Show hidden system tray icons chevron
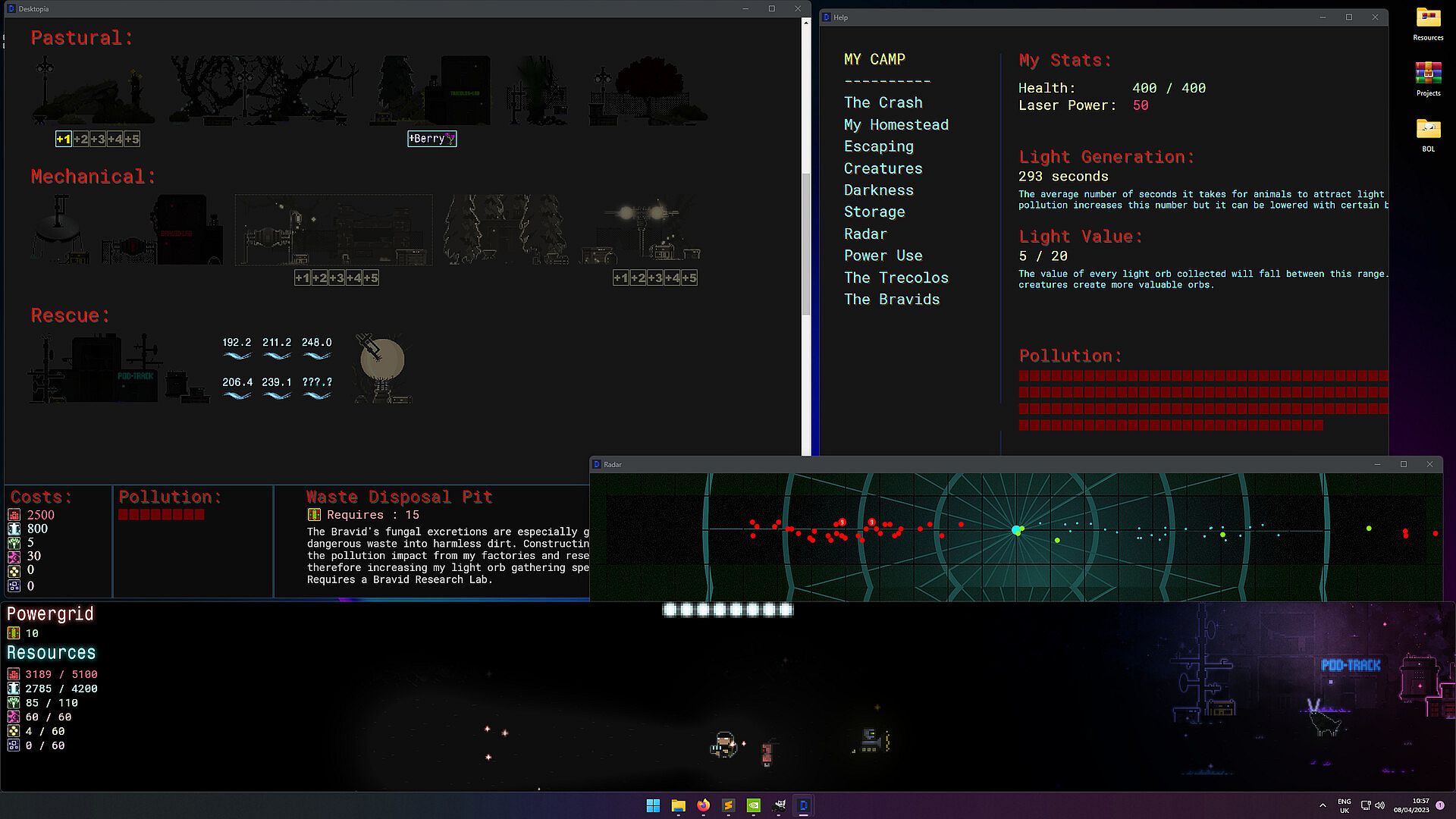The image size is (1456, 819). click(x=1323, y=805)
